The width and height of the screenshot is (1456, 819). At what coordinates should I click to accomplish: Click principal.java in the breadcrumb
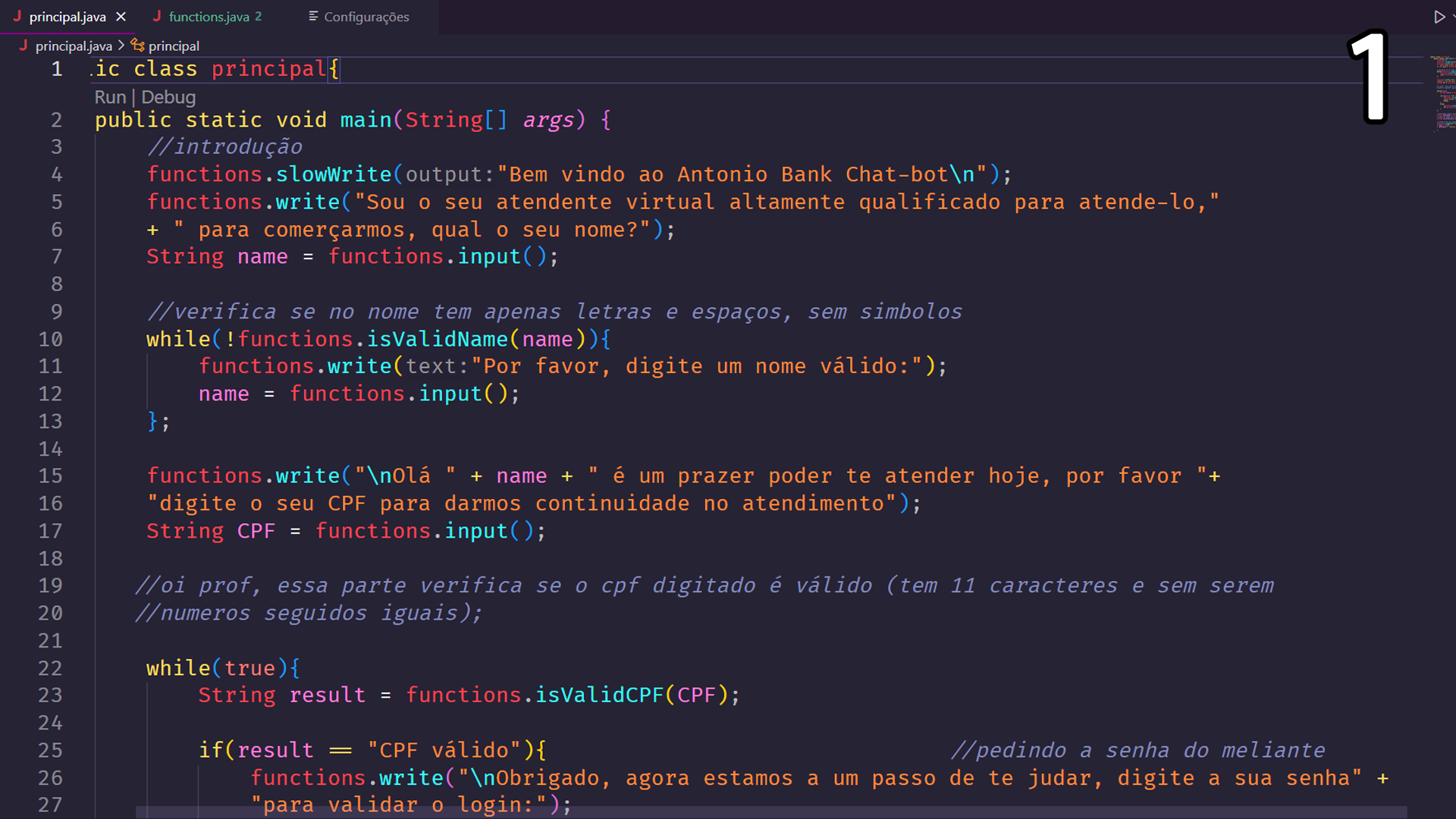[74, 46]
